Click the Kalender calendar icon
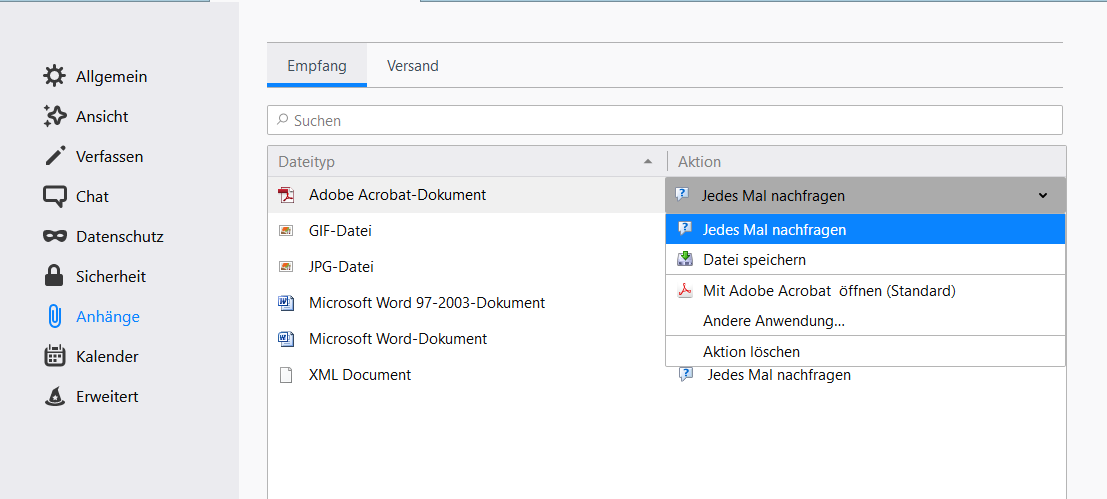This screenshot has height=499, width=1107. pos(54,356)
